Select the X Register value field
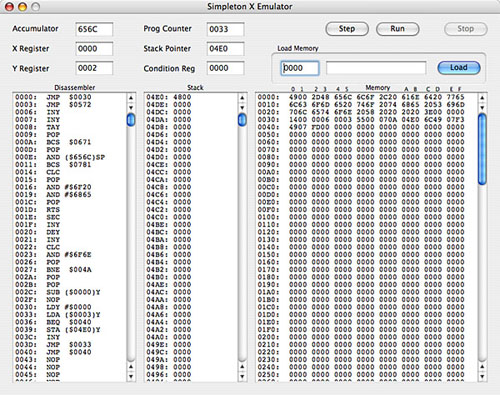The width and height of the screenshot is (500, 395). 94,49
